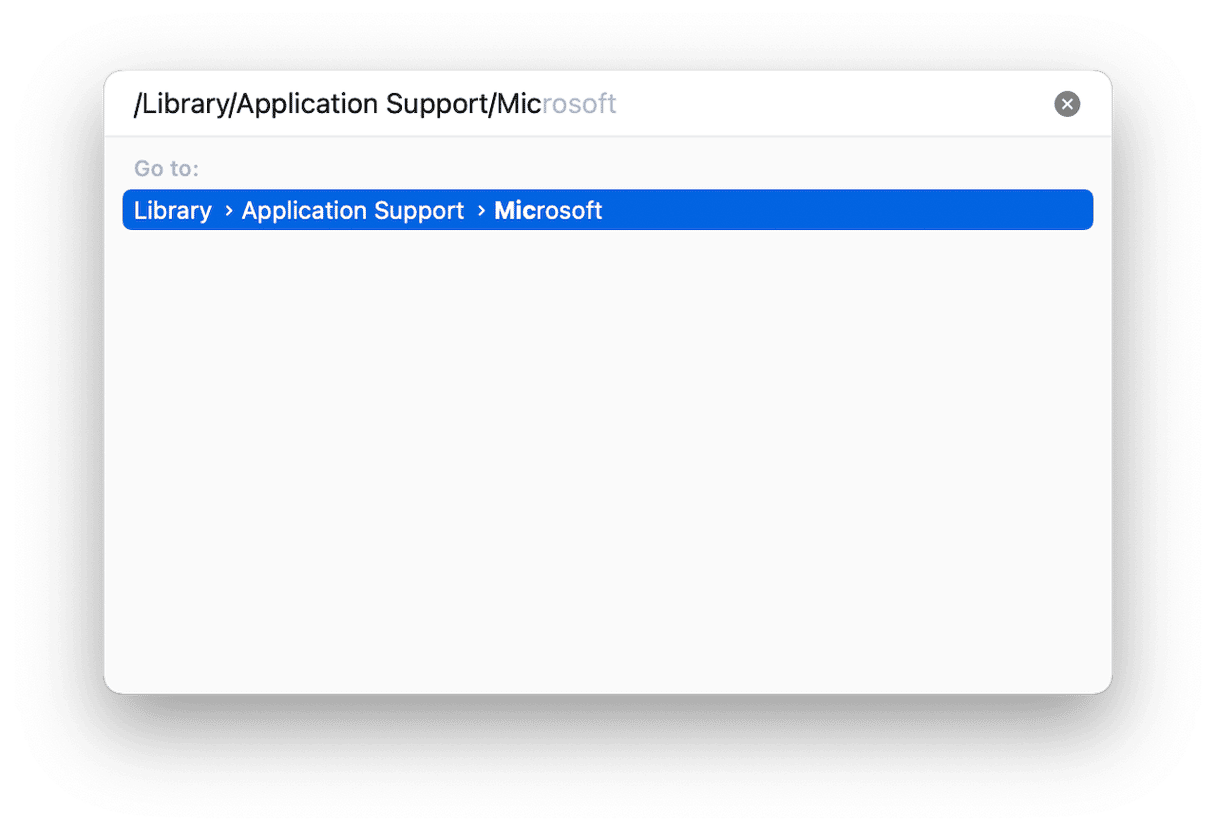This screenshot has height=831, width=1216.
Task: Place cursor in "Application Support" of typed path
Action: coord(362,104)
